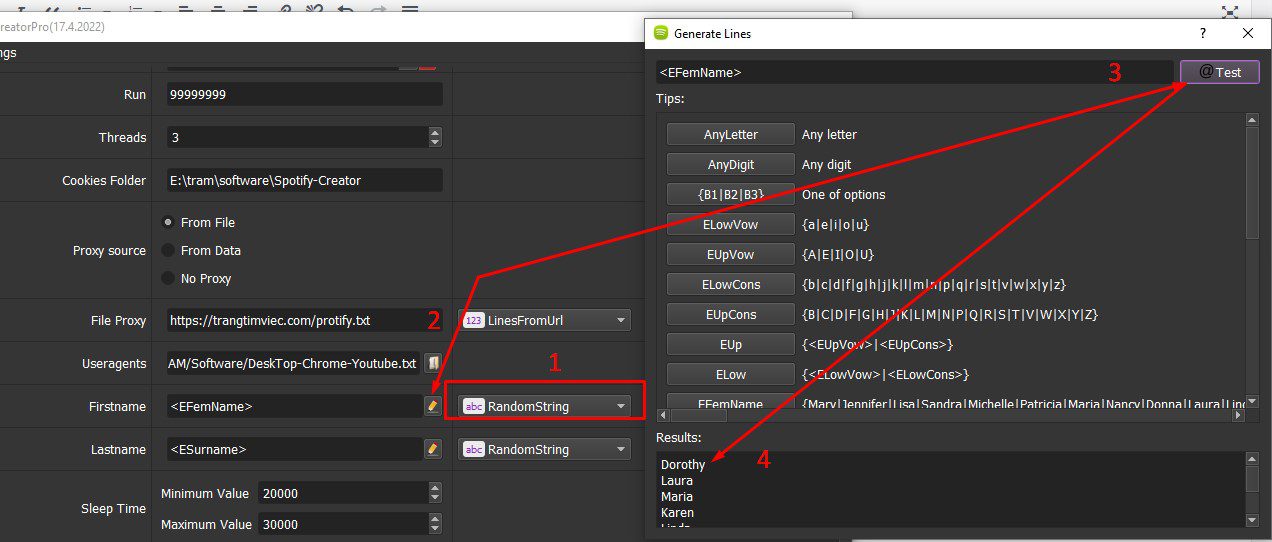Click the fullscreen expand icon at top right
1272x542 pixels.
click(1230, 12)
